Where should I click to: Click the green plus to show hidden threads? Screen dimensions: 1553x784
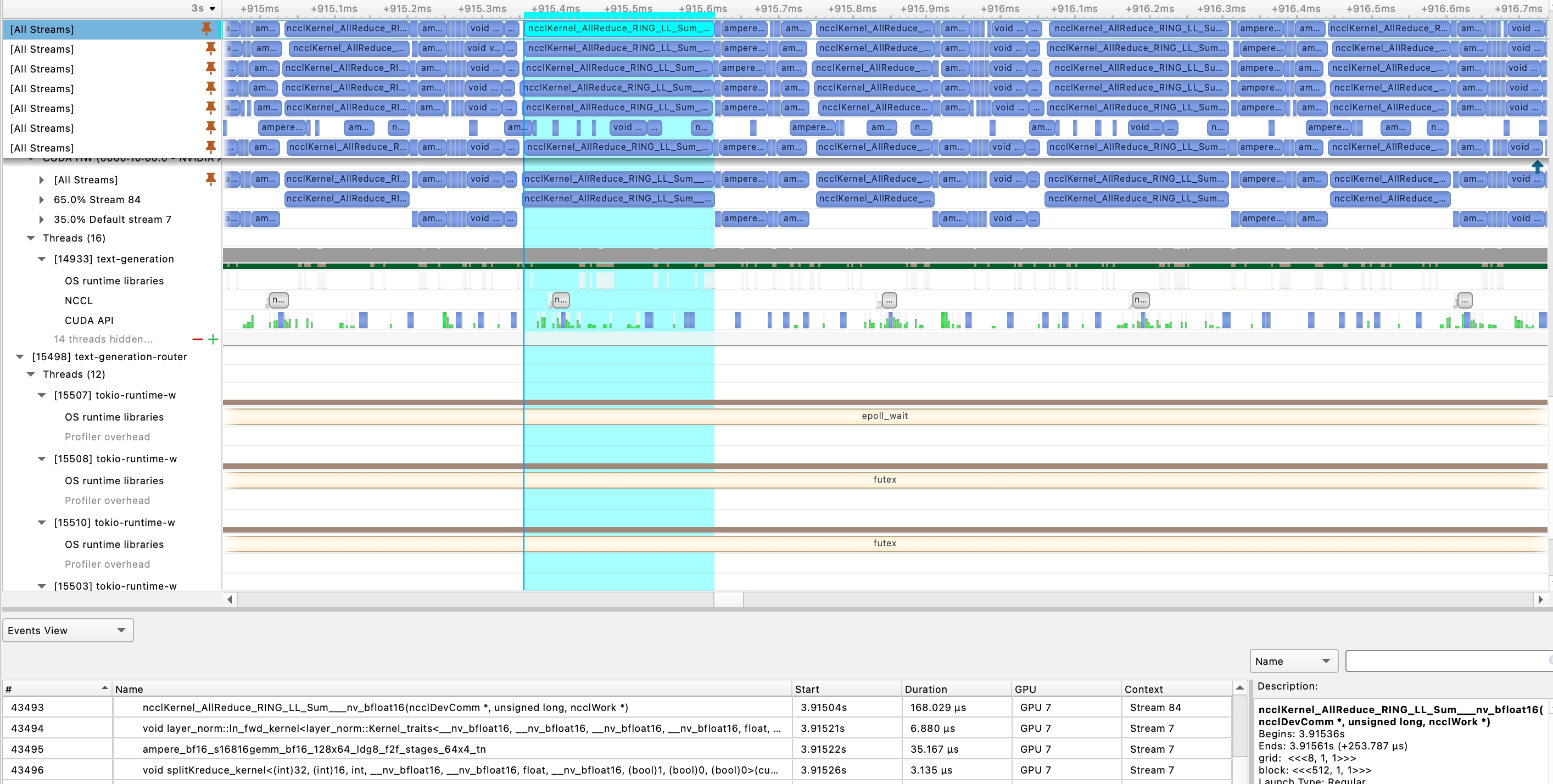[x=214, y=339]
